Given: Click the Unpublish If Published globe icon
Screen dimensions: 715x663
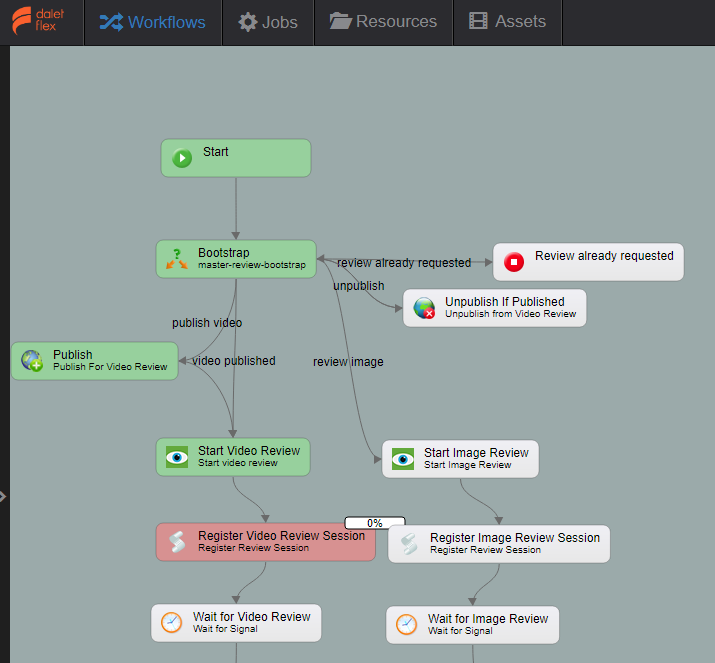Looking at the screenshot, I should (424, 308).
